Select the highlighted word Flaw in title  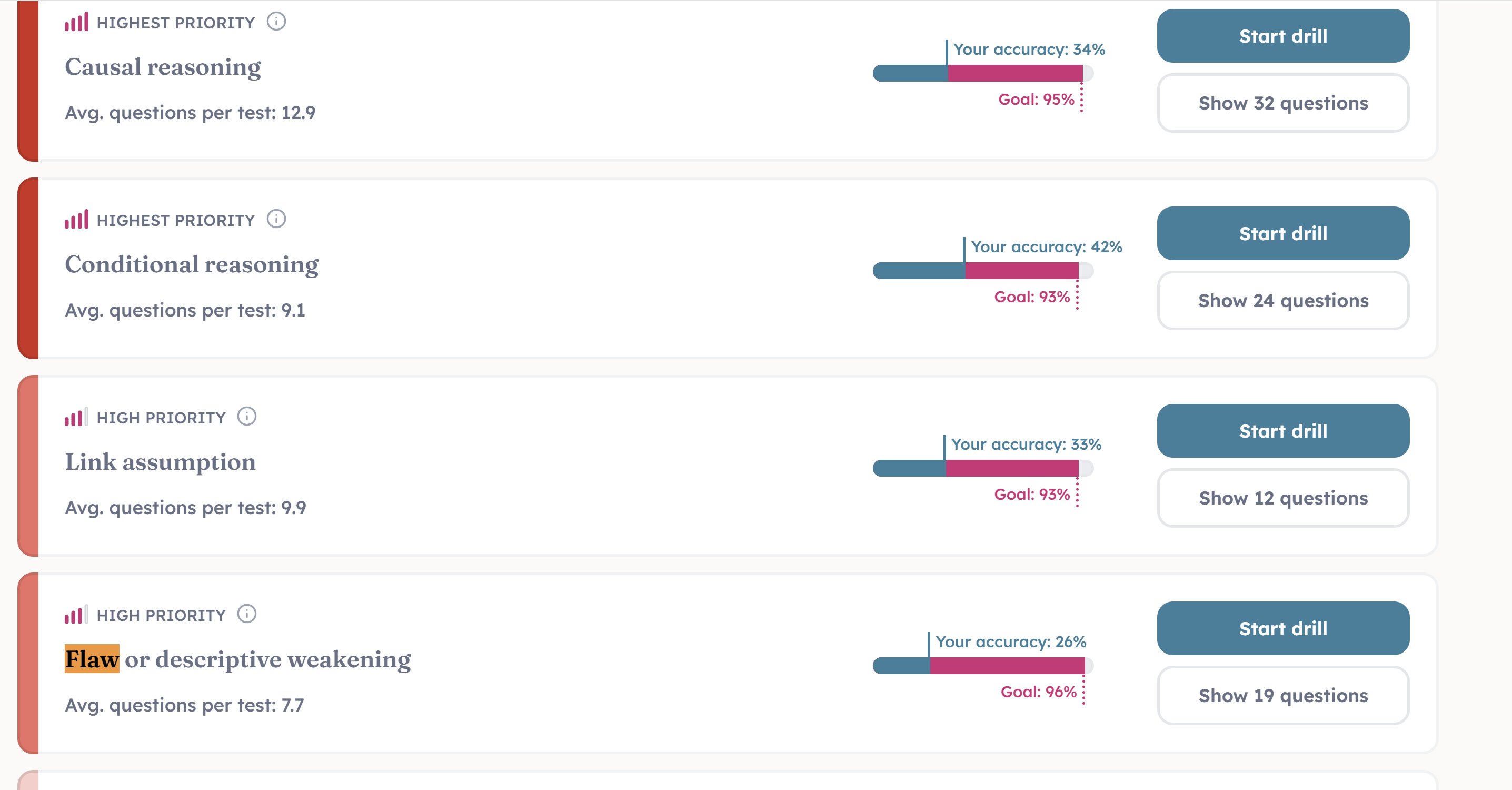click(92, 659)
